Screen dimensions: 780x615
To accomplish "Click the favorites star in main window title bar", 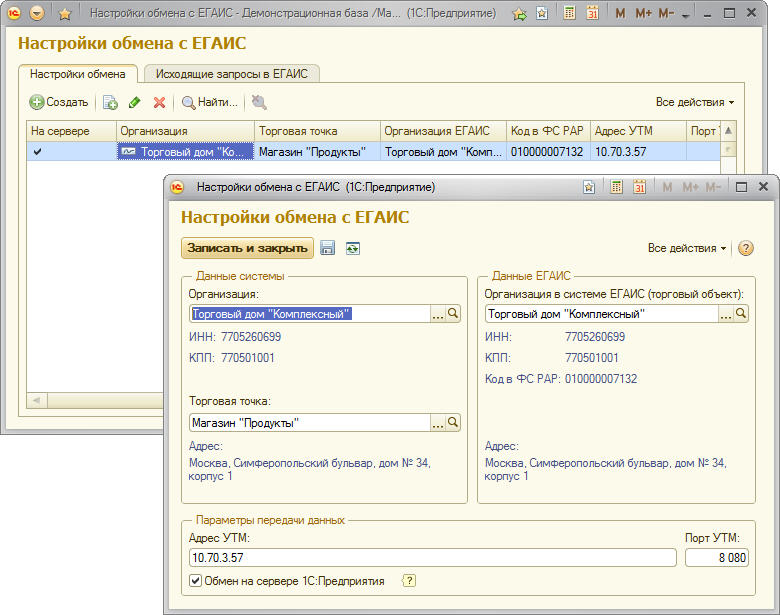I will (x=64, y=14).
